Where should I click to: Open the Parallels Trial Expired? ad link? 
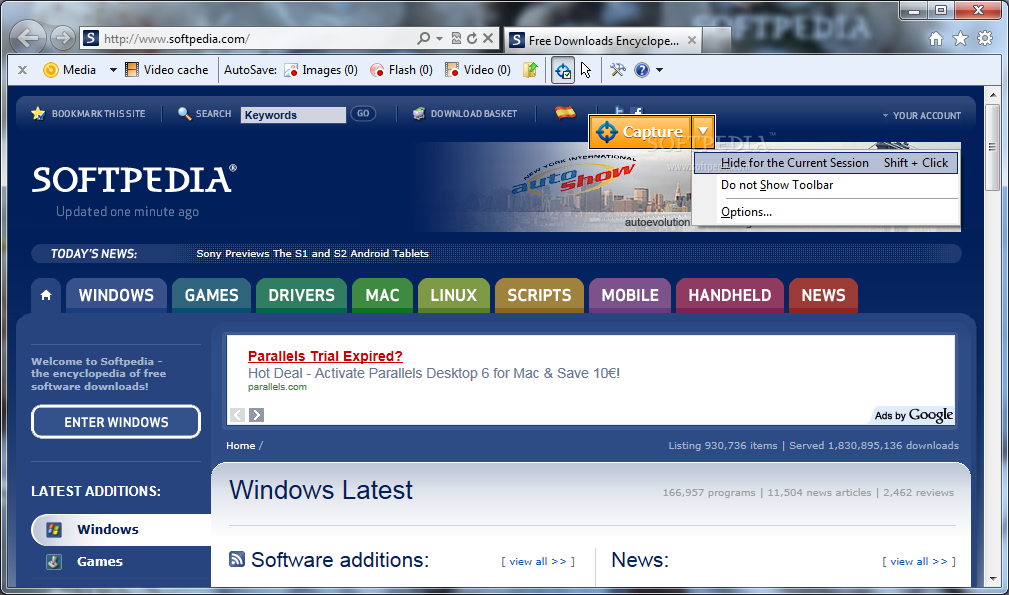pyautogui.click(x=325, y=356)
